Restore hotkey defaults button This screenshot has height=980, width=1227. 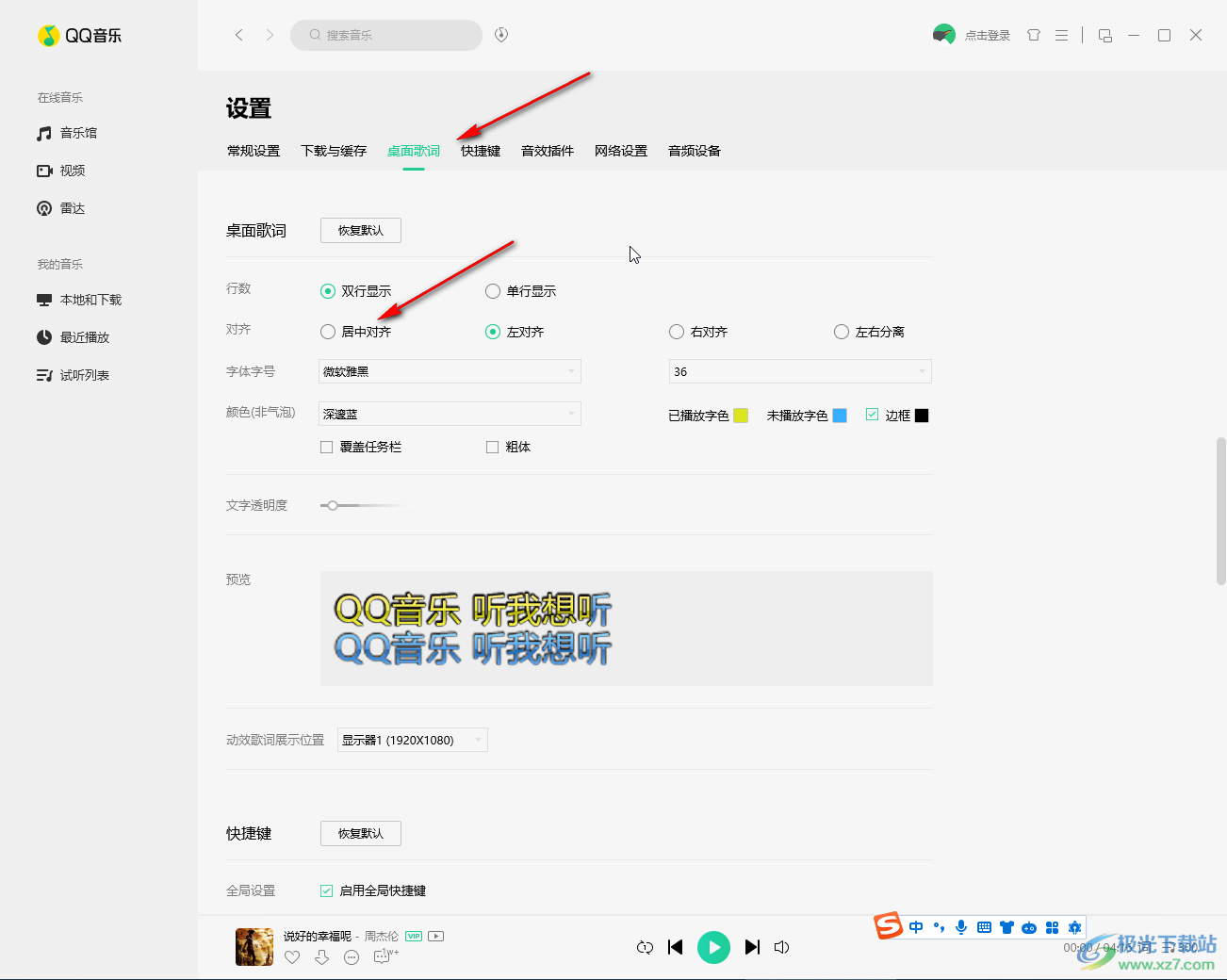[x=361, y=833]
